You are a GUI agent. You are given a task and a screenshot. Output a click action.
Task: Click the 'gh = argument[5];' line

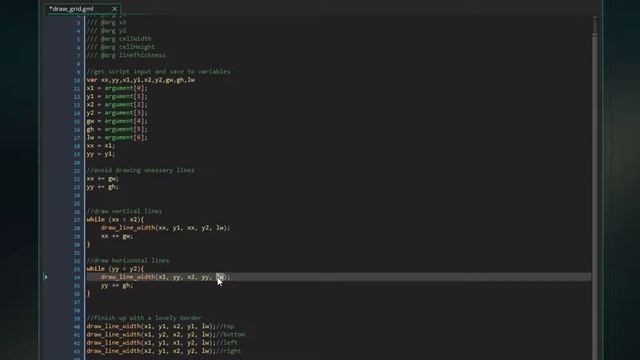click(117, 129)
